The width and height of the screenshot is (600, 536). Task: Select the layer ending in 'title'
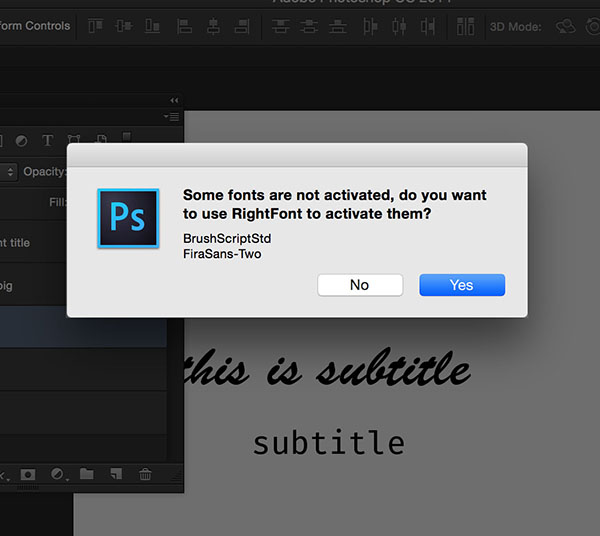pyautogui.click(x=34, y=242)
